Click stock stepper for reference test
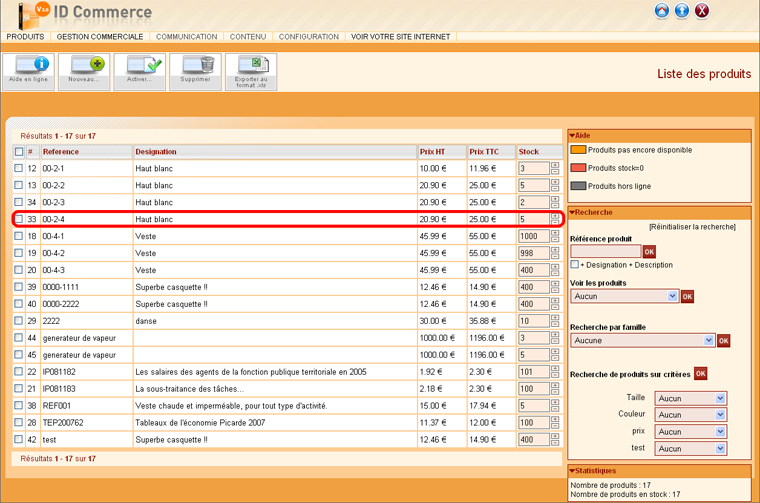The image size is (760, 503). tap(555, 440)
